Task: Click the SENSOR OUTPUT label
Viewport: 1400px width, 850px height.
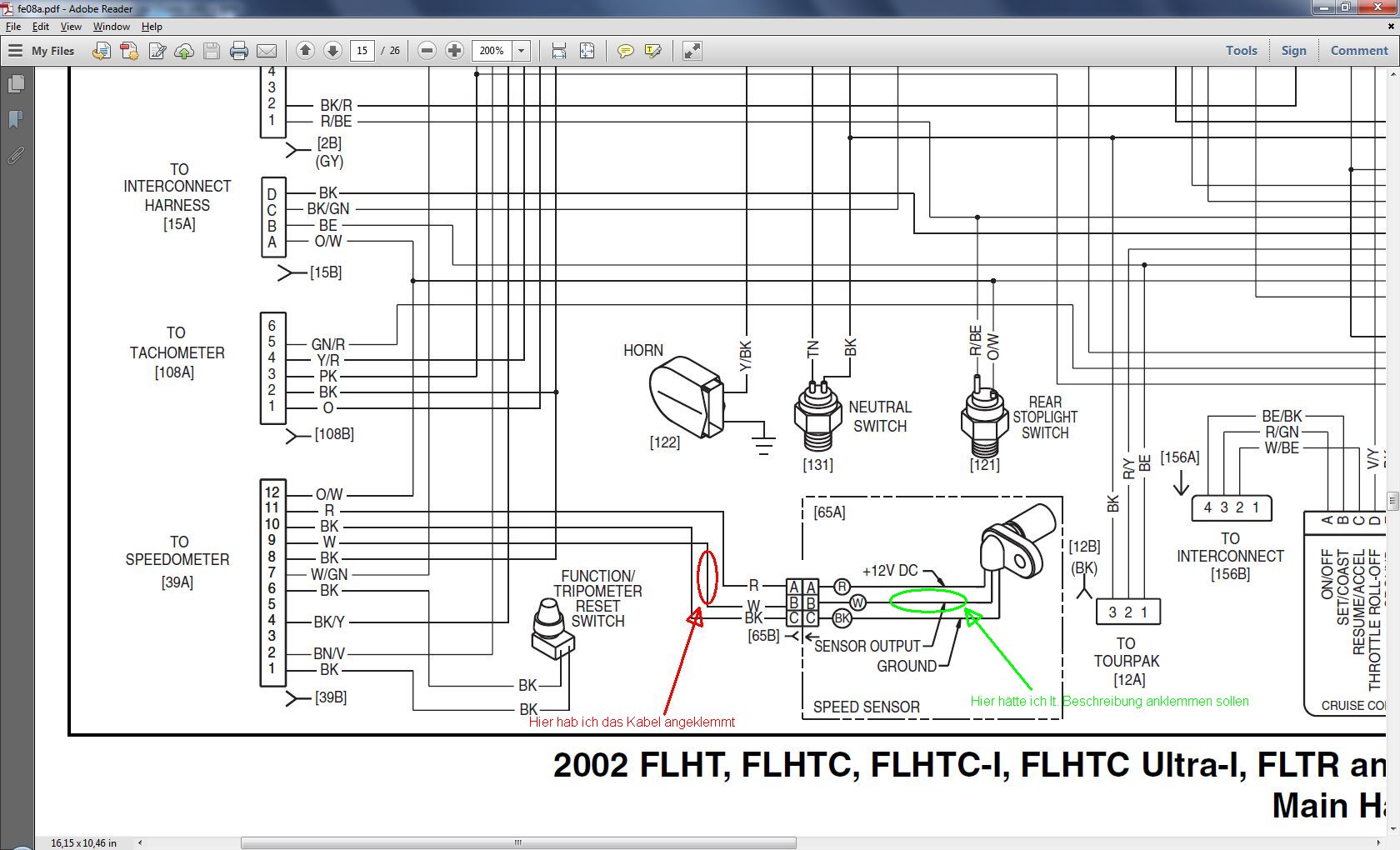Action: click(x=867, y=646)
